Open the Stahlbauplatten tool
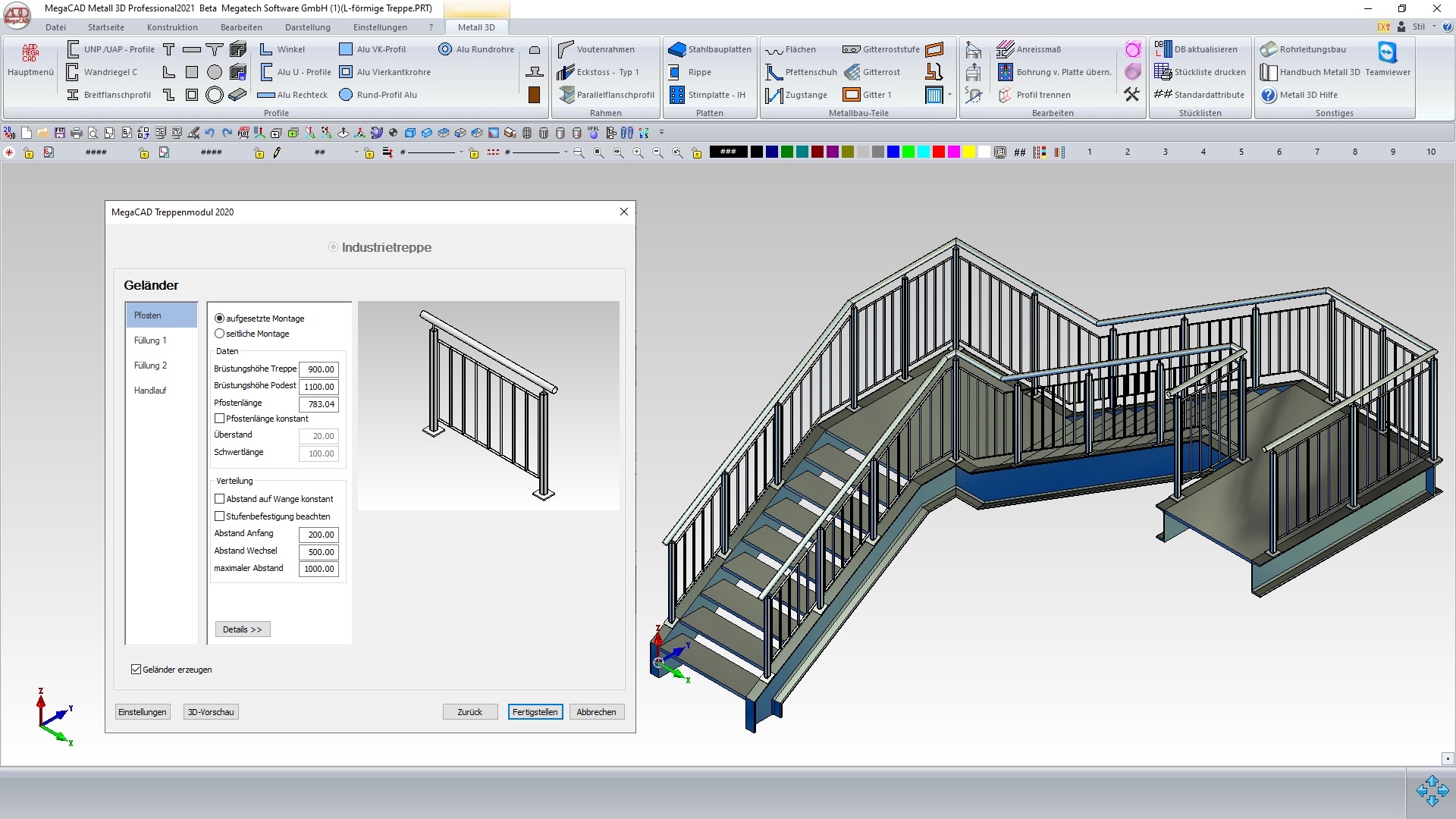This screenshot has width=1456, height=819. pos(710,49)
